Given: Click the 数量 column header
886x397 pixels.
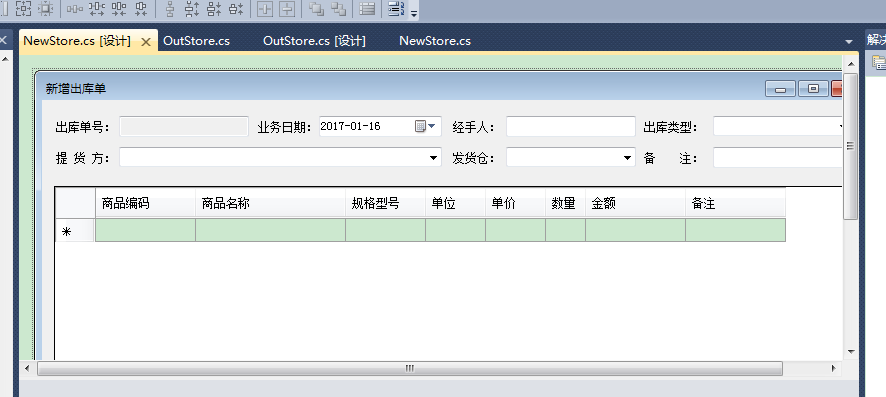Looking at the screenshot, I should 565,203.
